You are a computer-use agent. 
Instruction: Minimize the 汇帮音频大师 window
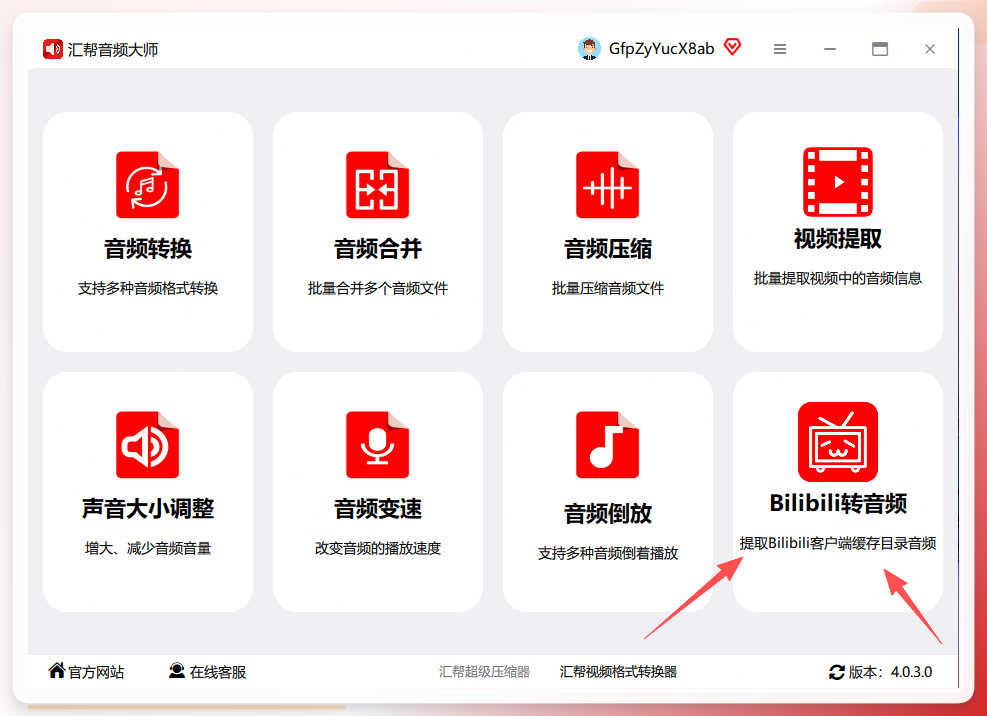[x=830, y=49]
